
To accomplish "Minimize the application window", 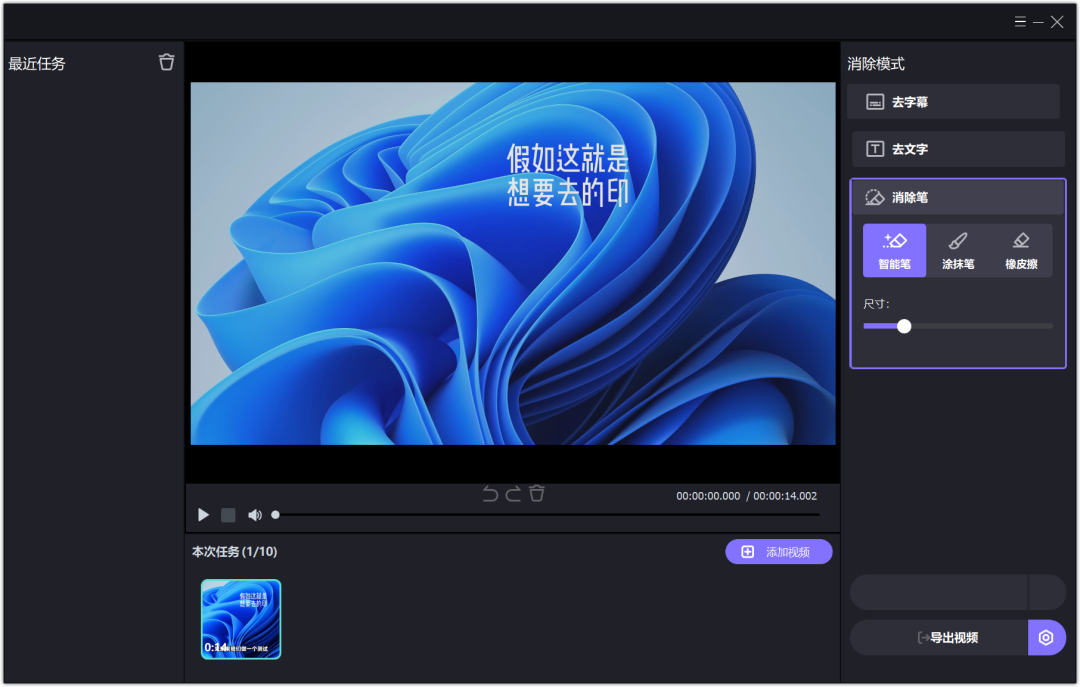I will 1038,23.
